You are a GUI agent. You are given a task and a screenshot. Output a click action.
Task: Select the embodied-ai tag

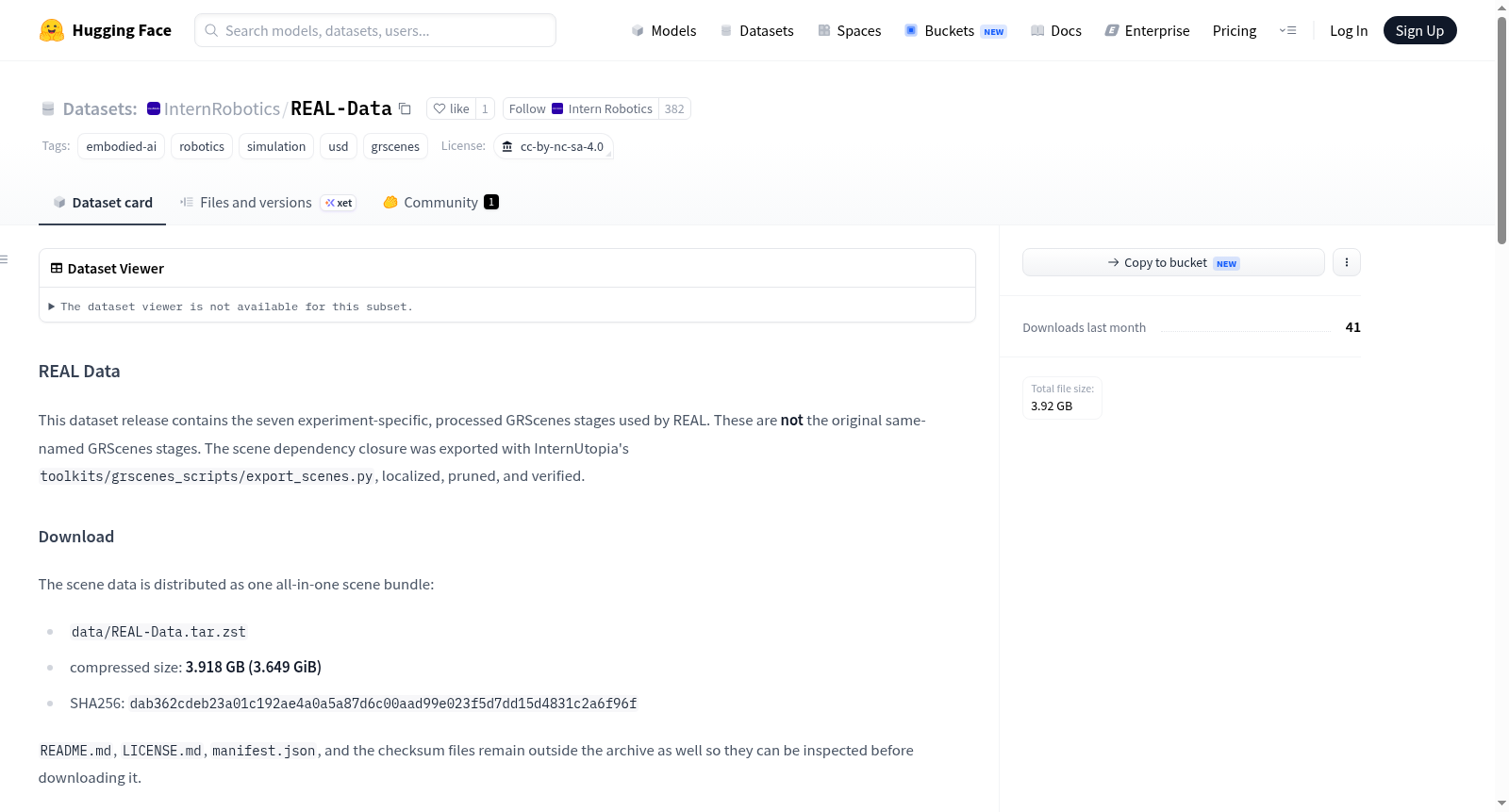121,146
